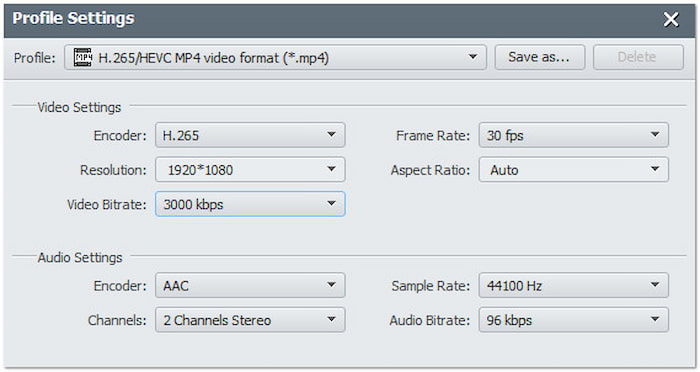Click the MP4 format icon in Profile

[x=83, y=58]
